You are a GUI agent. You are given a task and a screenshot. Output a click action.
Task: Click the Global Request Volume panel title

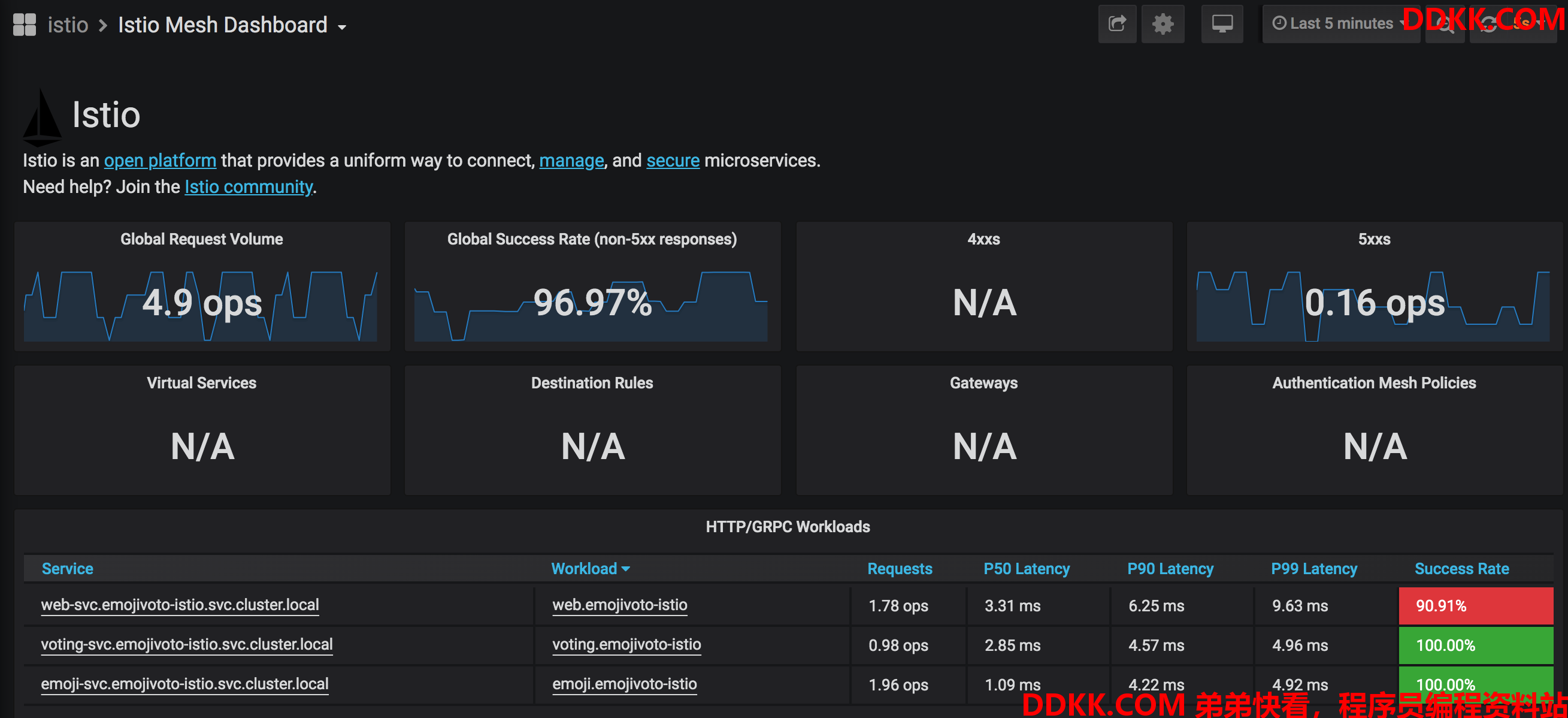pos(201,239)
